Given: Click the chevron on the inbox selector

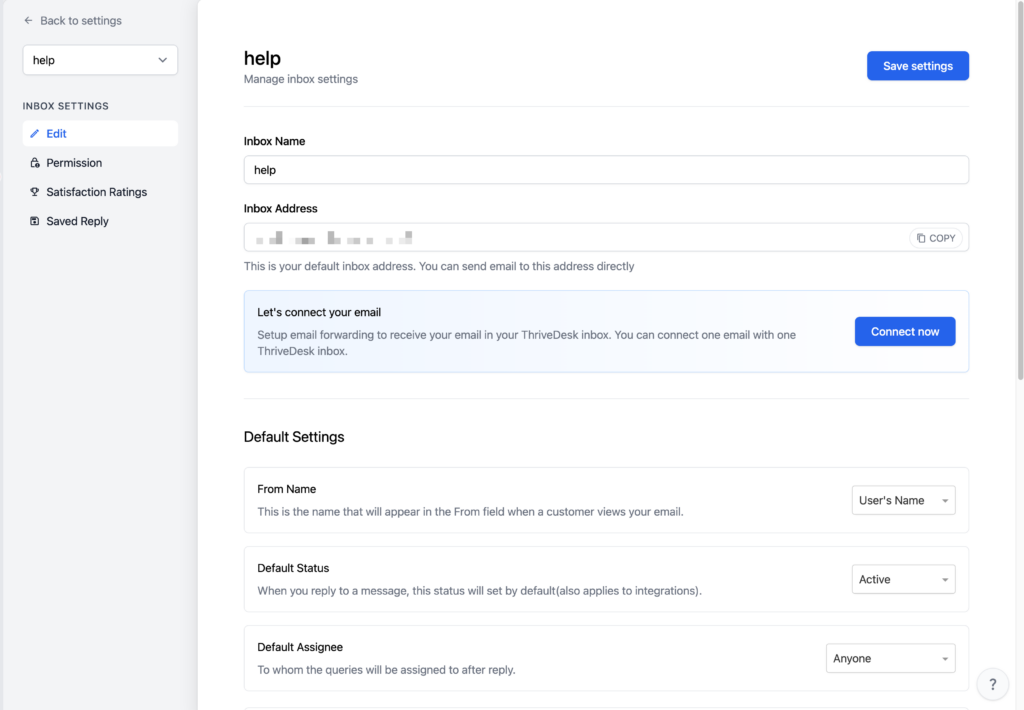Looking at the screenshot, I should (164, 60).
